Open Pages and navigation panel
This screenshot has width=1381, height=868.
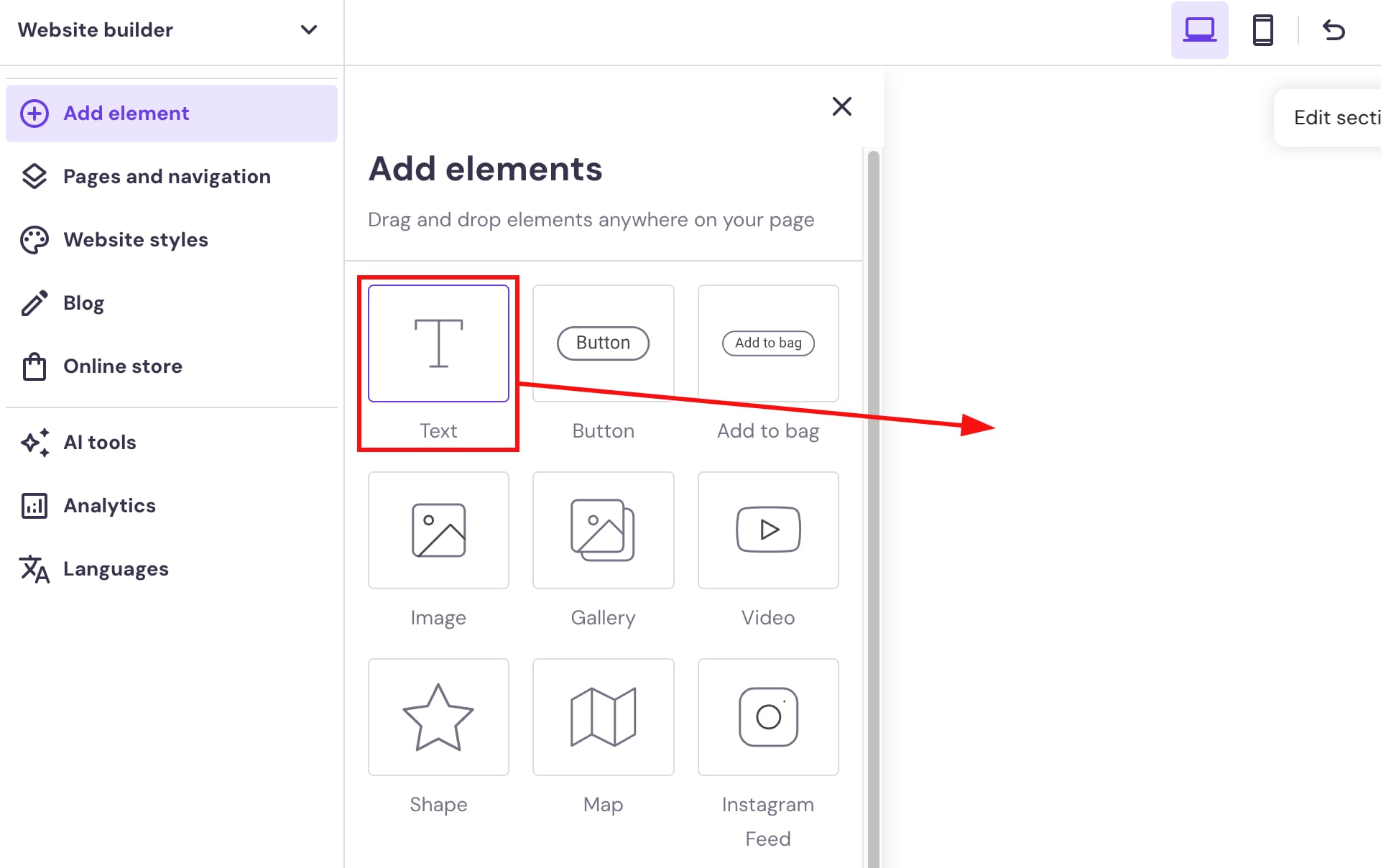point(167,176)
